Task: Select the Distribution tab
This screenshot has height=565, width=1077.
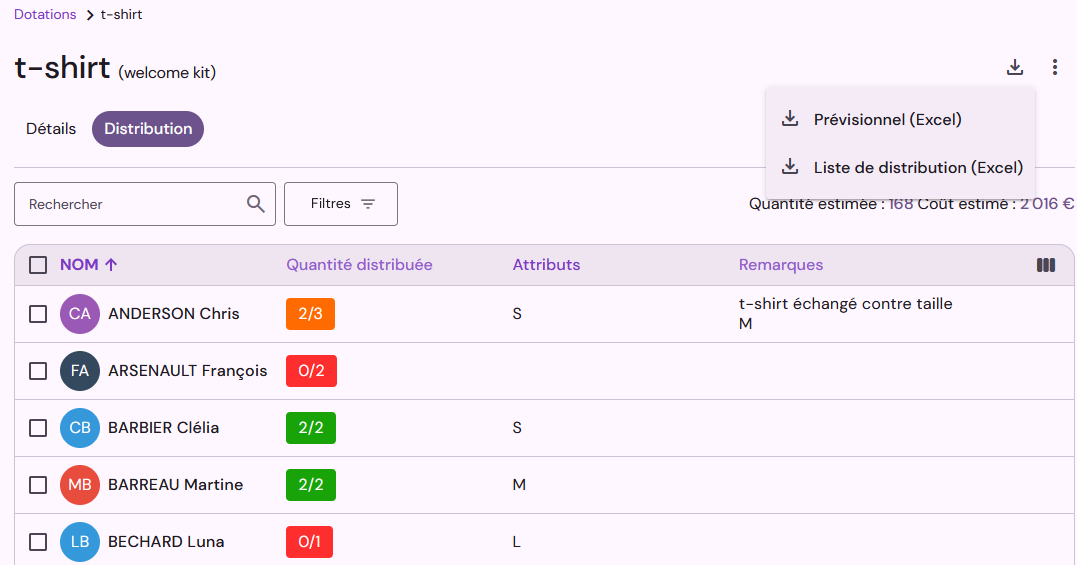Action: (148, 129)
